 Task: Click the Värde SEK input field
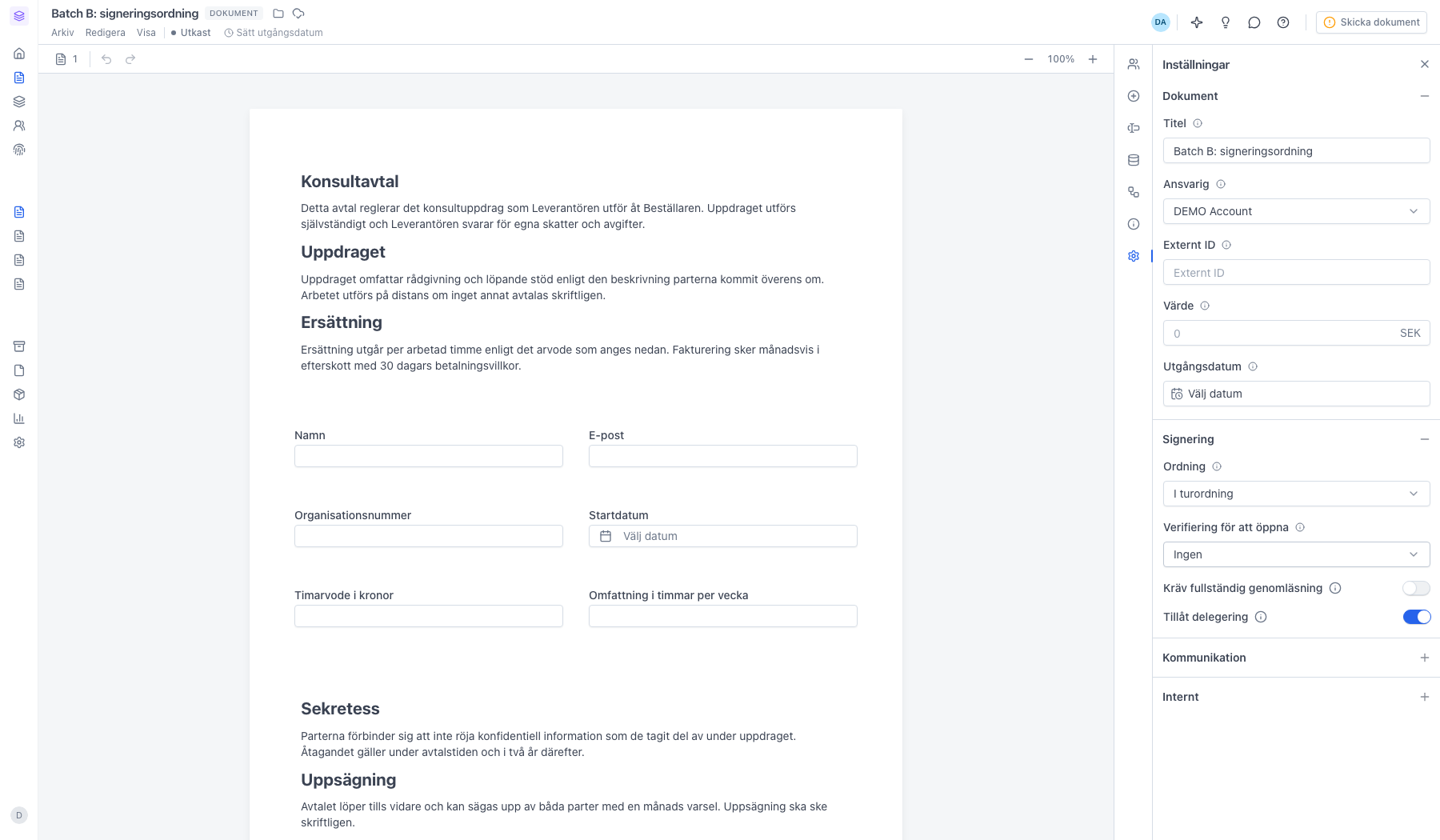(1296, 333)
